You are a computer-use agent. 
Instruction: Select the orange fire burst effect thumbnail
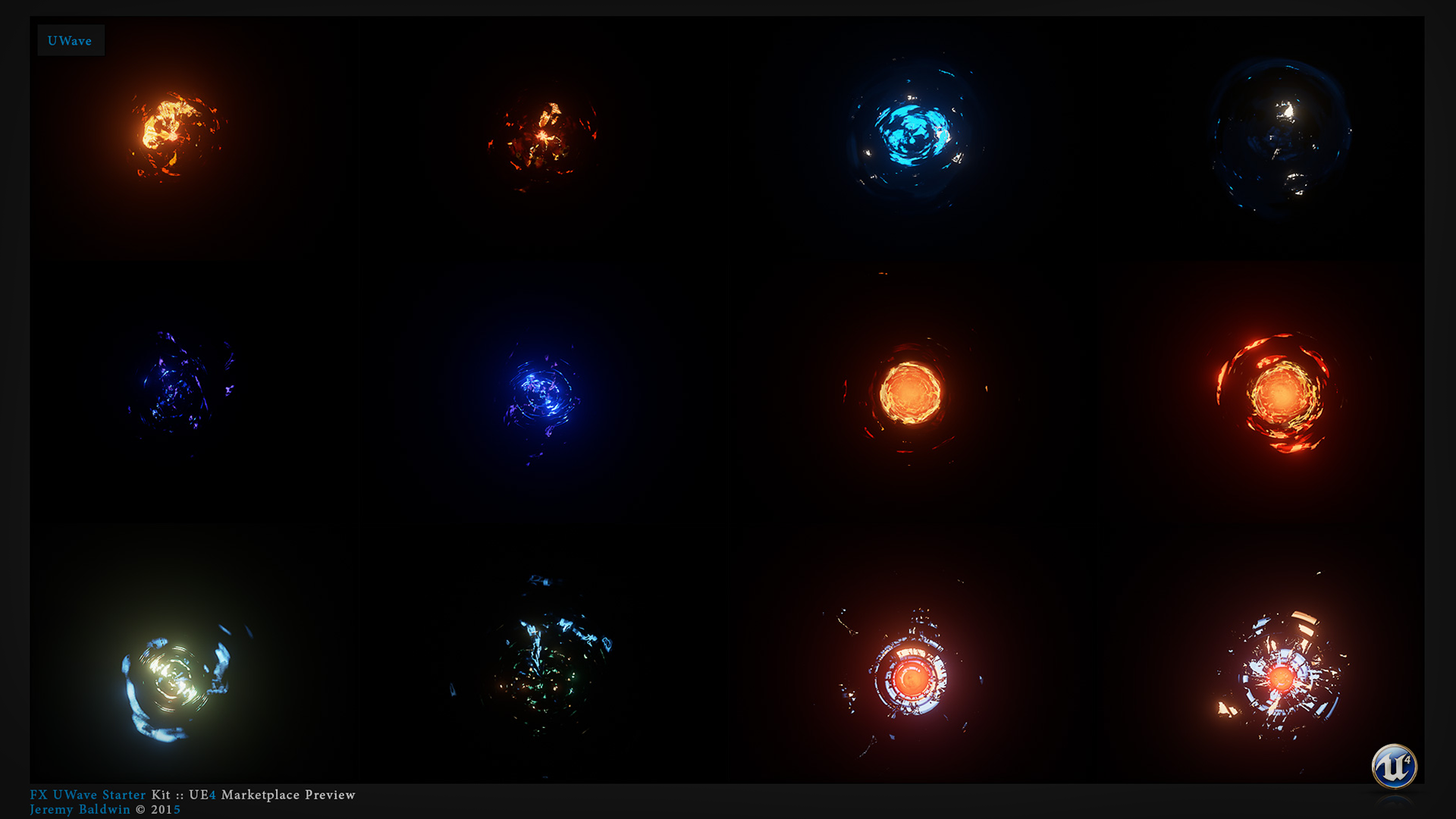tap(174, 135)
